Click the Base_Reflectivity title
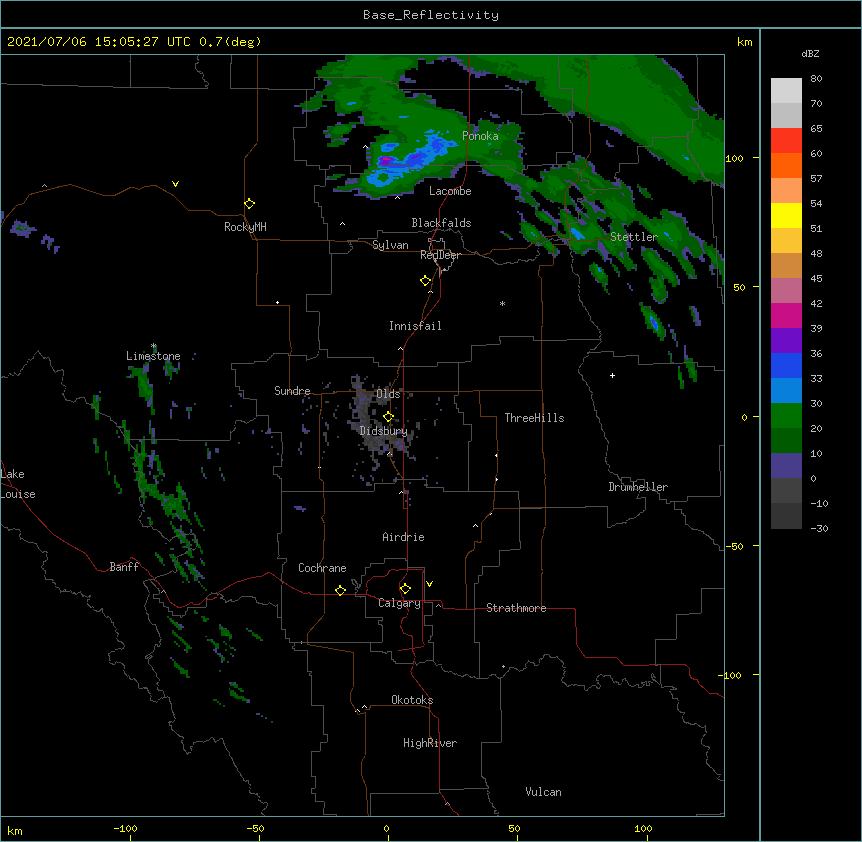 pos(431,15)
